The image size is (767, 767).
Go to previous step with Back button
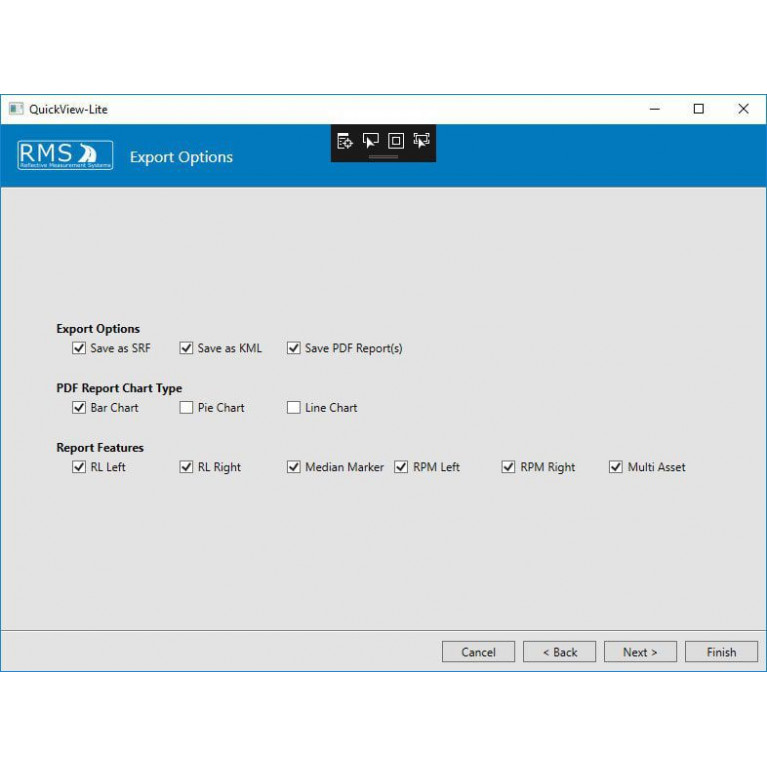(x=559, y=652)
